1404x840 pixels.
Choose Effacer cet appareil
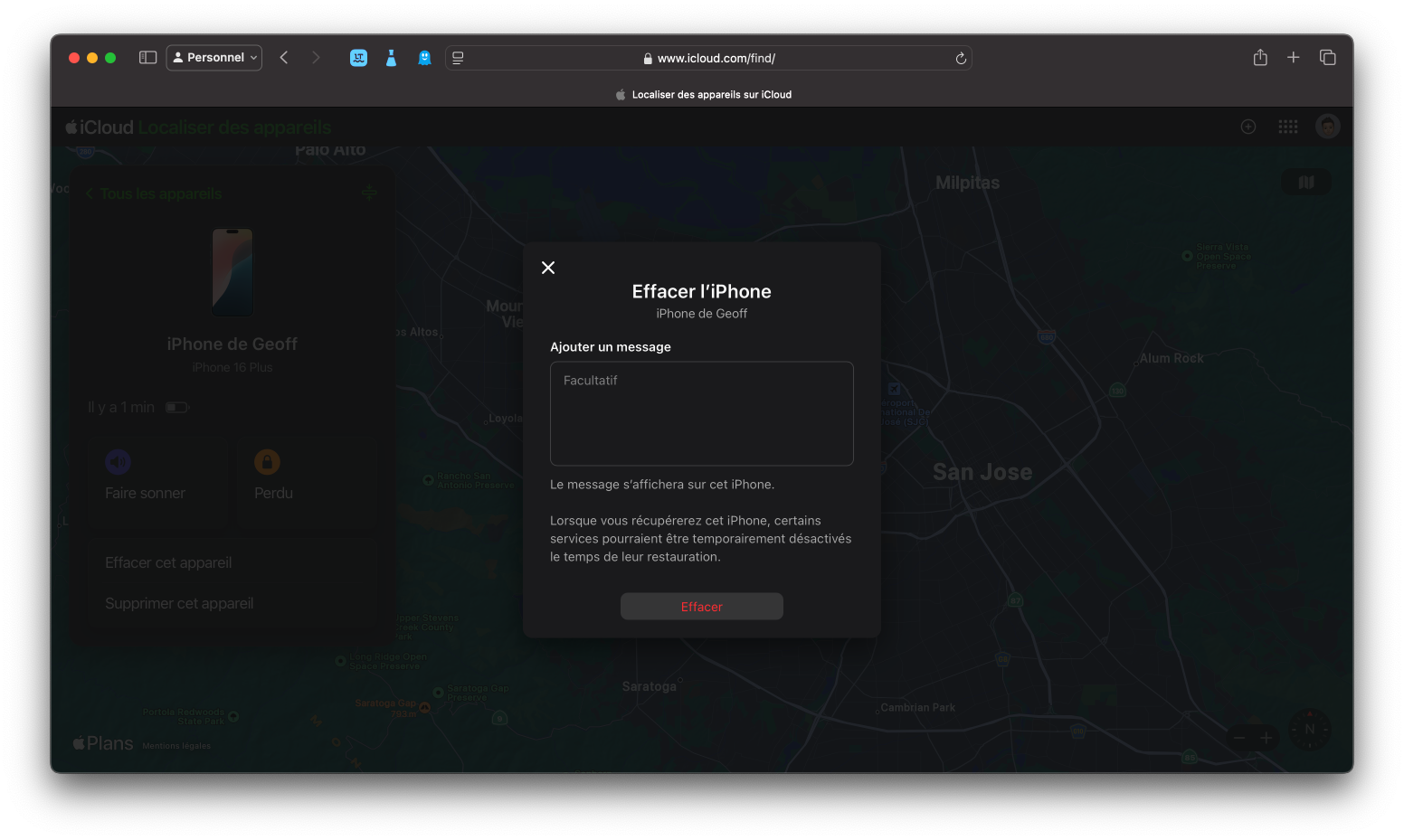tap(232, 562)
